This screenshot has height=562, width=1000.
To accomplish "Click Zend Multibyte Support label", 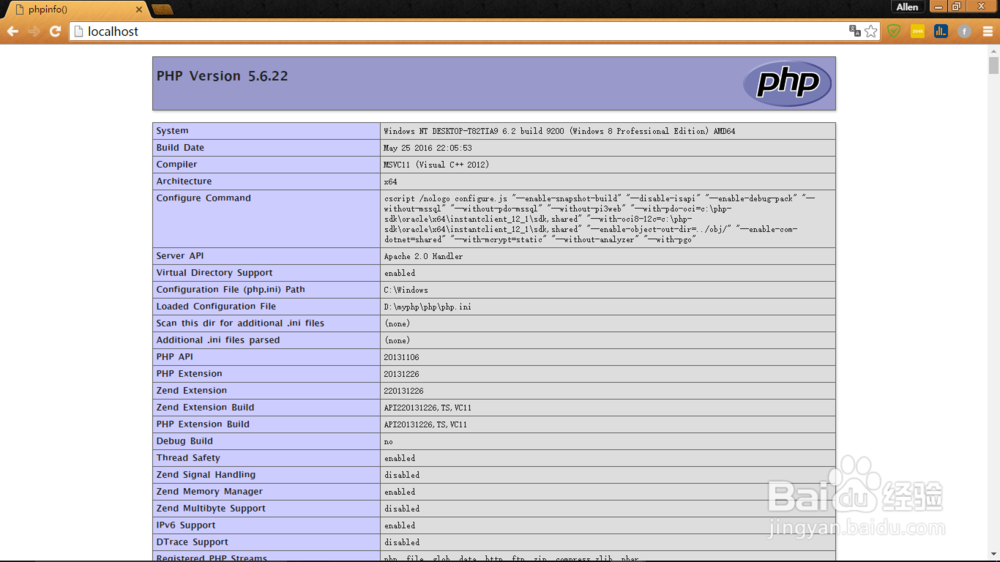I will [210, 508].
